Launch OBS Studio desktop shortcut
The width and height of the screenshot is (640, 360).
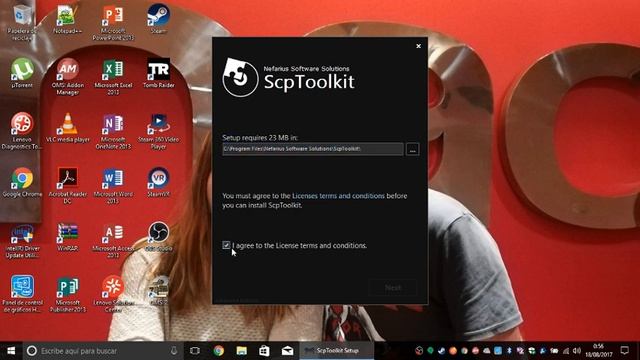pos(158,237)
